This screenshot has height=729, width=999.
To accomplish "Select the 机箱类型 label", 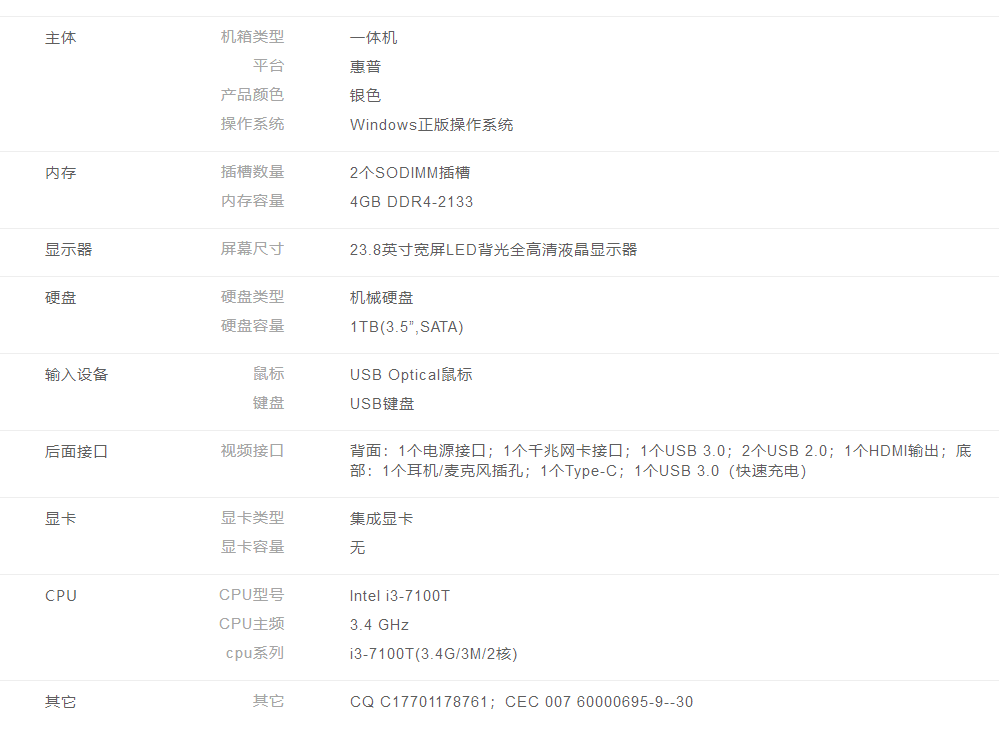I will click(x=252, y=37).
